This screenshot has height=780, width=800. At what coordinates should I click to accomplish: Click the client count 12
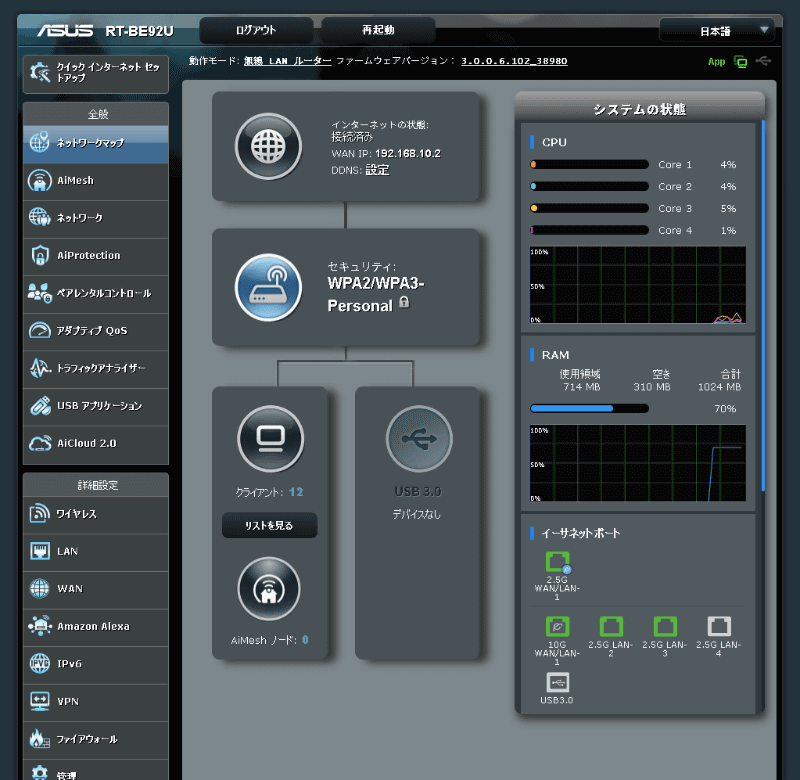[296, 492]
